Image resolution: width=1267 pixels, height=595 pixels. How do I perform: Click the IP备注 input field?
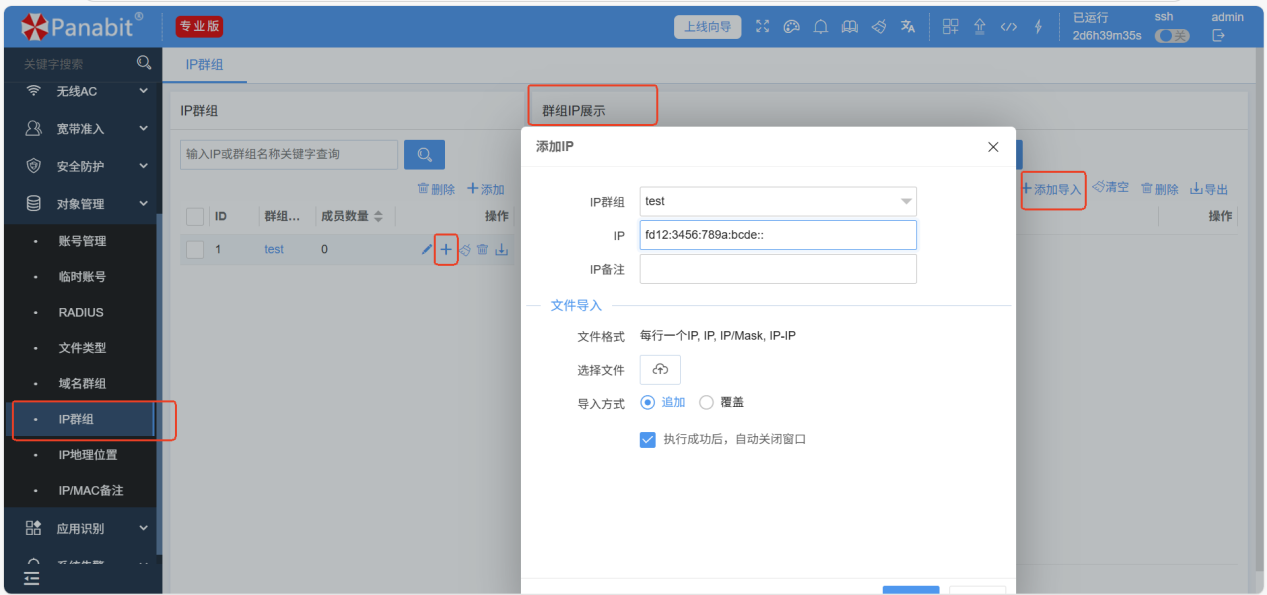pyautogui.click(x=777, y=269)
